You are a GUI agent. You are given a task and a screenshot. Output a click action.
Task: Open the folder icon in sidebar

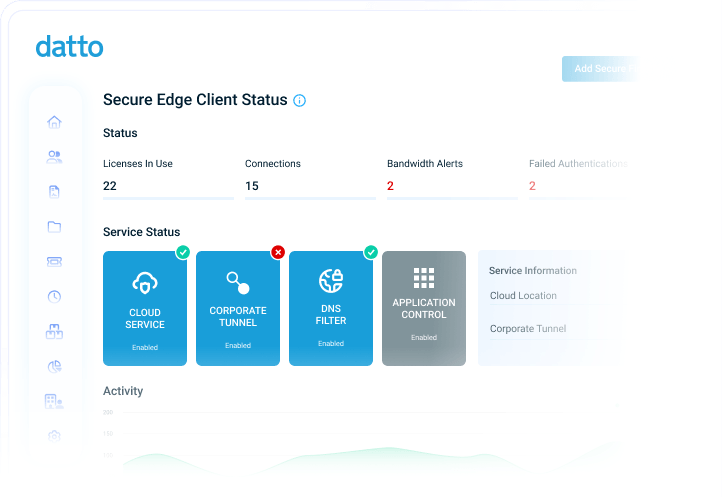click(x=54, y=227)
